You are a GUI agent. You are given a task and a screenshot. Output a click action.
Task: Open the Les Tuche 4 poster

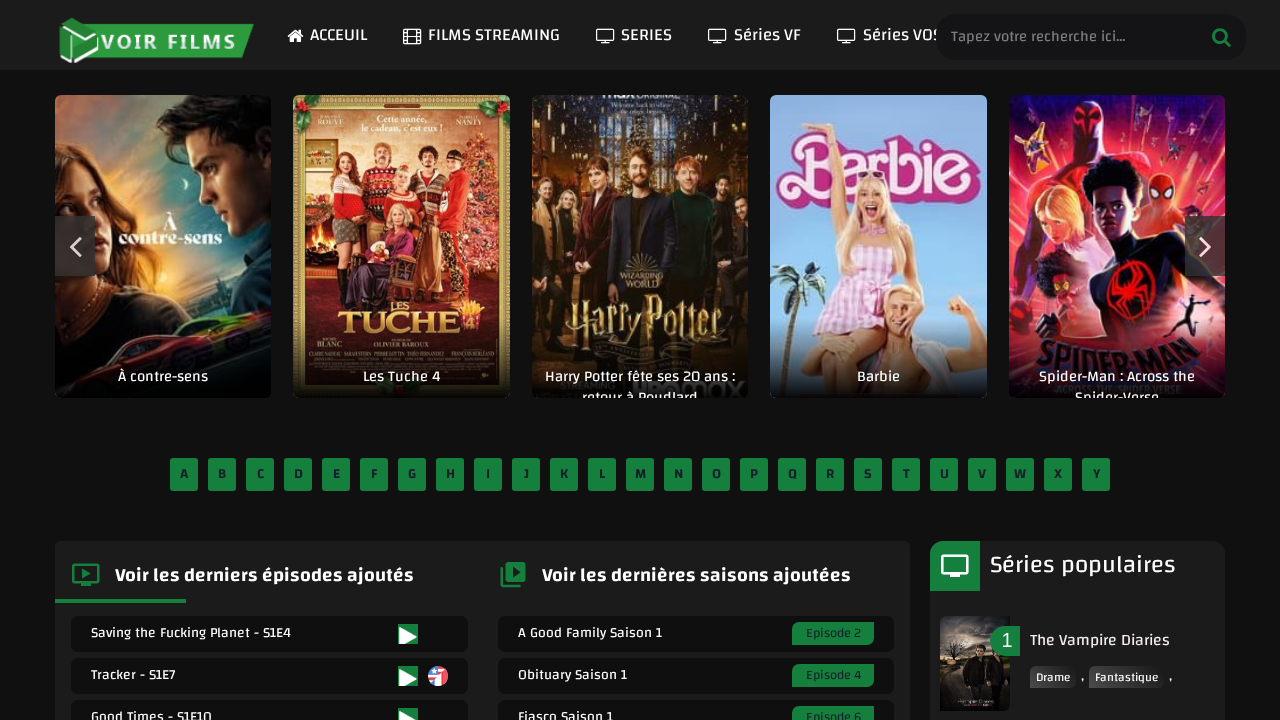pyautogui.click(x=401, y=246)
